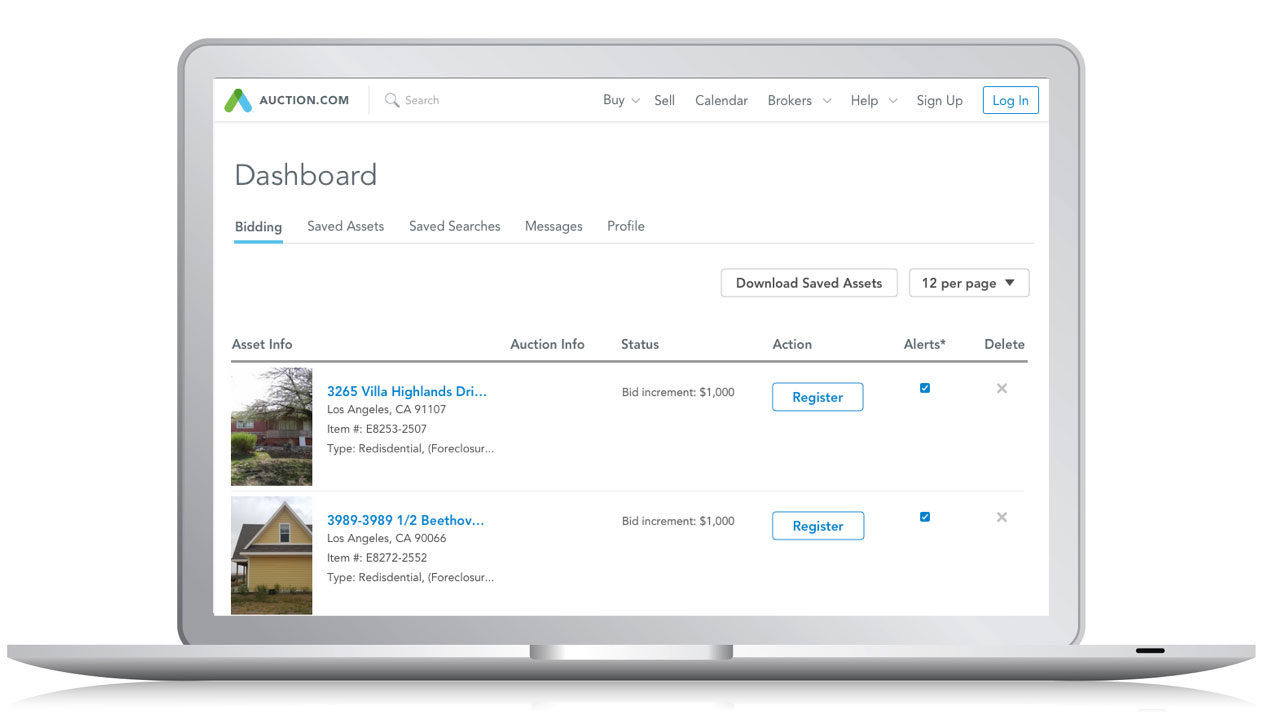Switch to the Saved Assets tab
The image size is (1262, 726).
(345, 226)
